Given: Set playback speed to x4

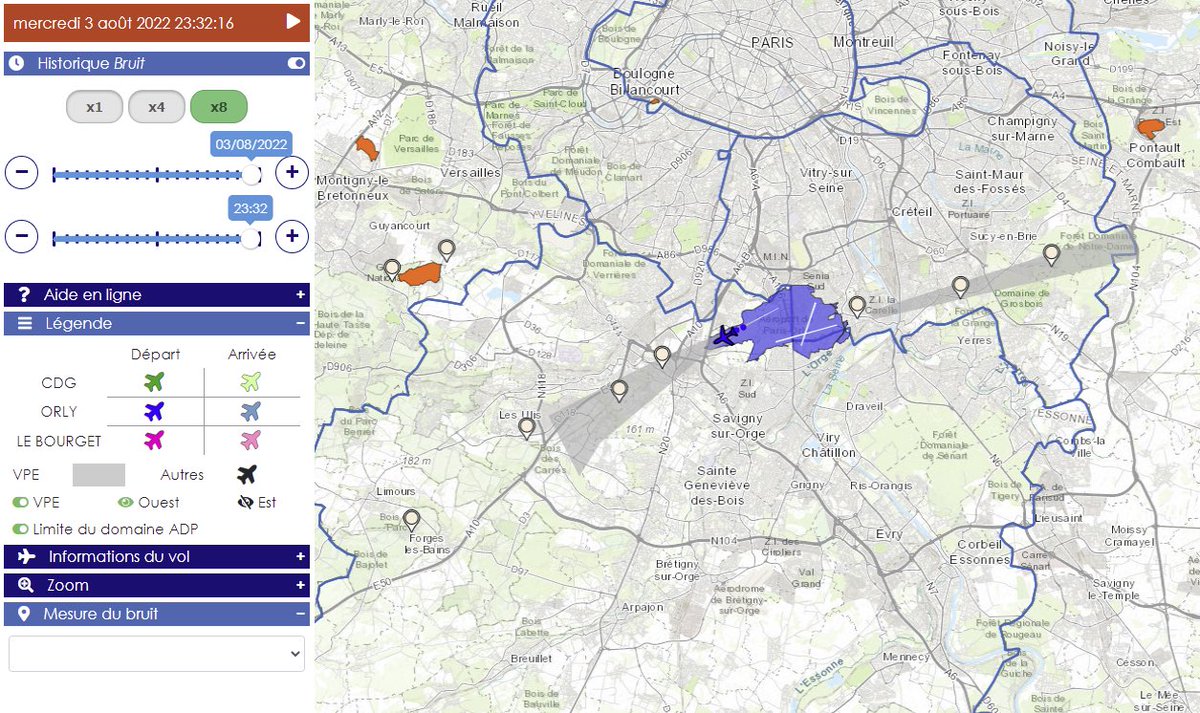Looking at the screenshot, I should click(x=156, y=107).
